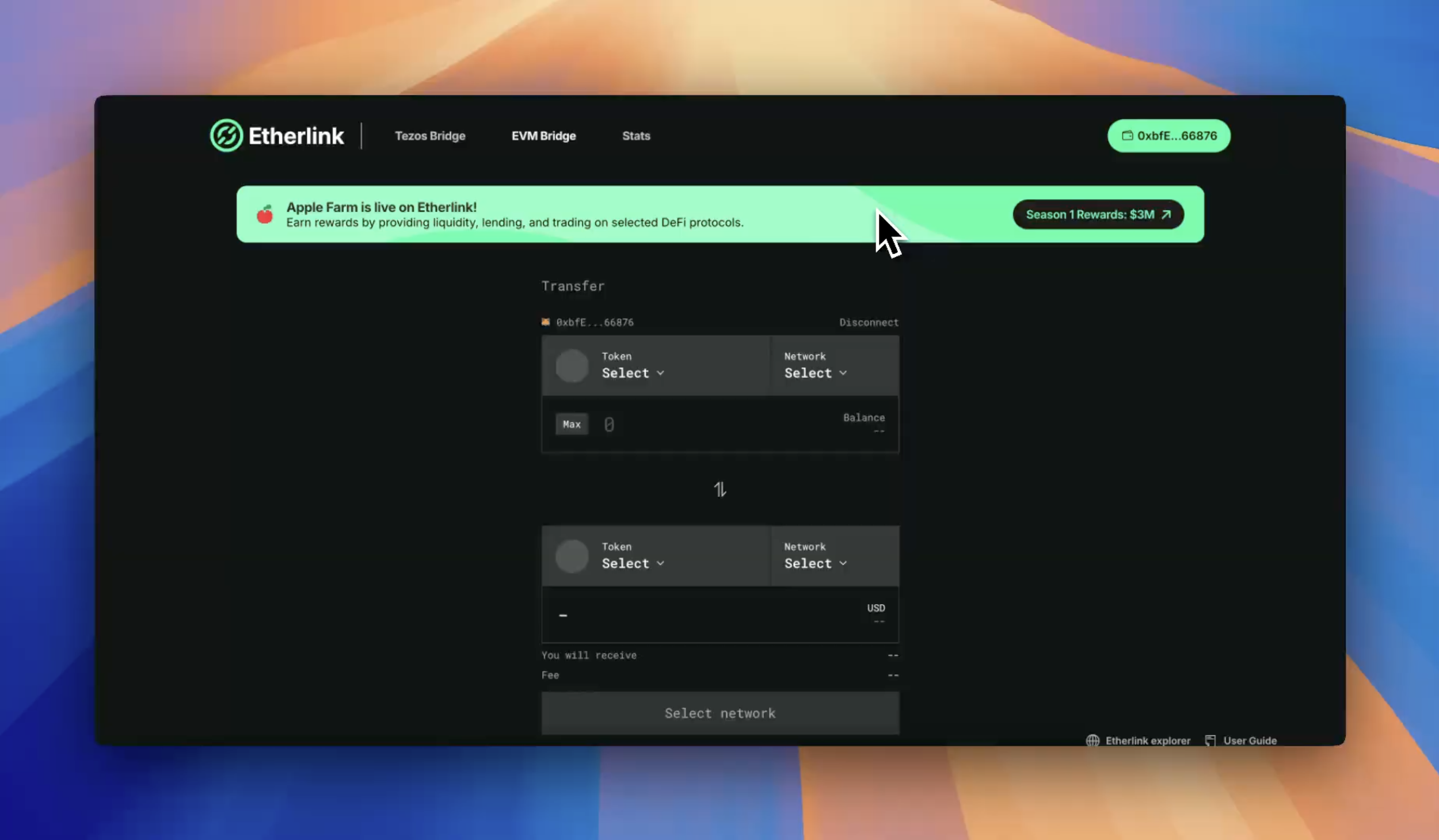Click the Balance label
Image resolution: width=1439 pixels, height=840 pixels.
click(x=864, y=418)
